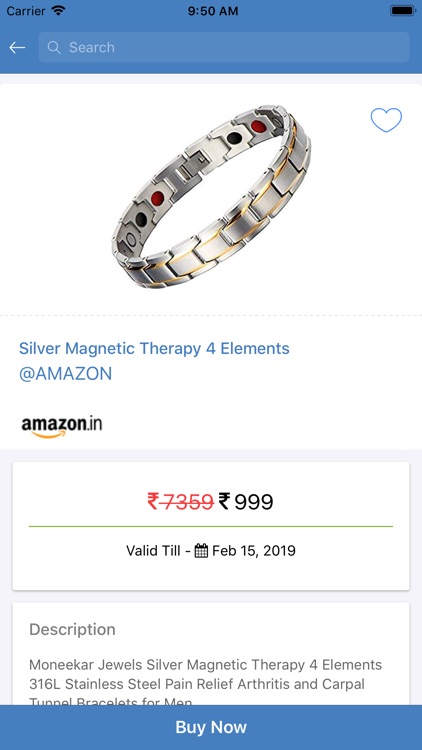Image resolution: width=422 pixels, height=750 pixels.
Task: Click the calendar icon beside Valid Till
Action: click(201, 551)
